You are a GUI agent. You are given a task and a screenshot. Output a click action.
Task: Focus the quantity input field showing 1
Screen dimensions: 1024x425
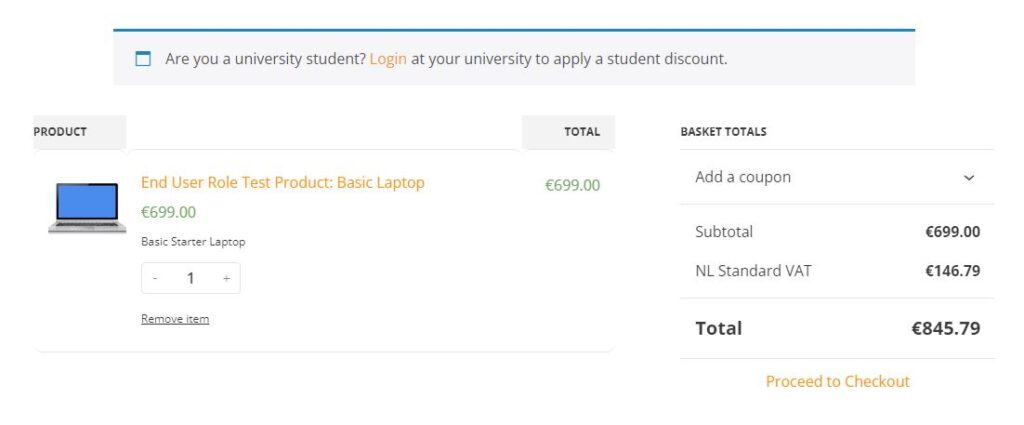tap(190, 279)
